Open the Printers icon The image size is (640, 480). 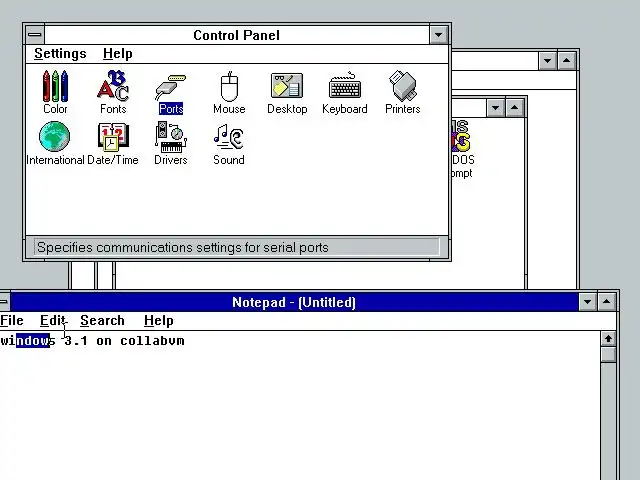[402, 92]
